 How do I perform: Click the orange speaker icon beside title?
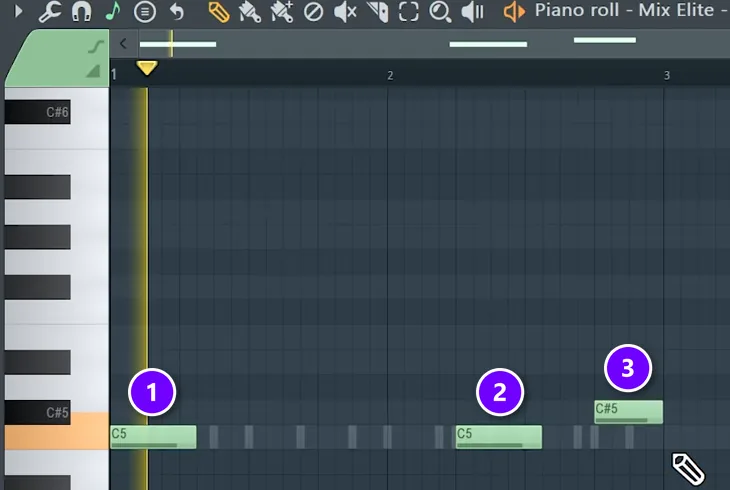514,12
